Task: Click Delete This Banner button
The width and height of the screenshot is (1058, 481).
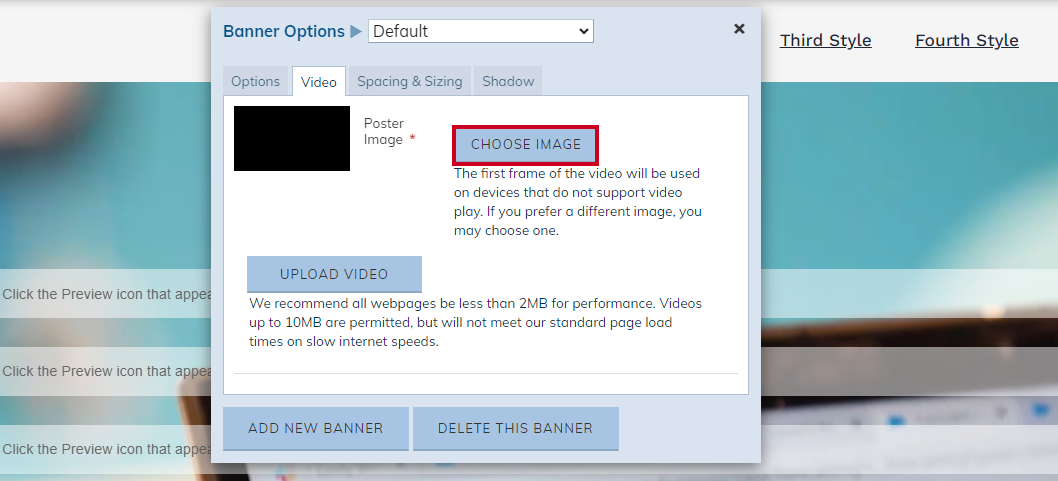Action: pyautogui.click(x=516, y=428)
